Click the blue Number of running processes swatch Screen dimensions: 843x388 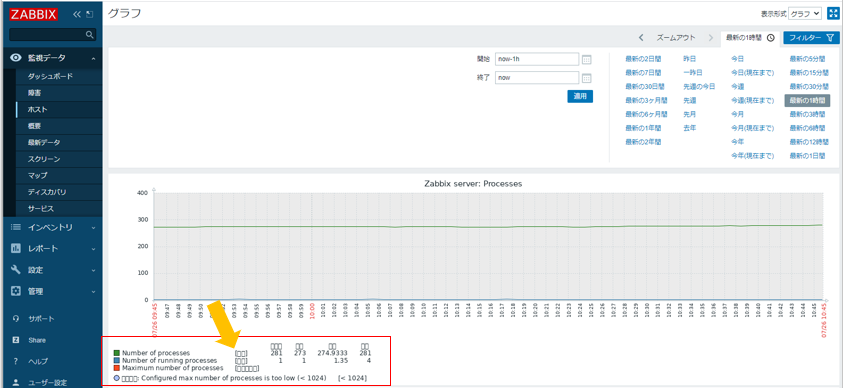click(x=117, y=361)
